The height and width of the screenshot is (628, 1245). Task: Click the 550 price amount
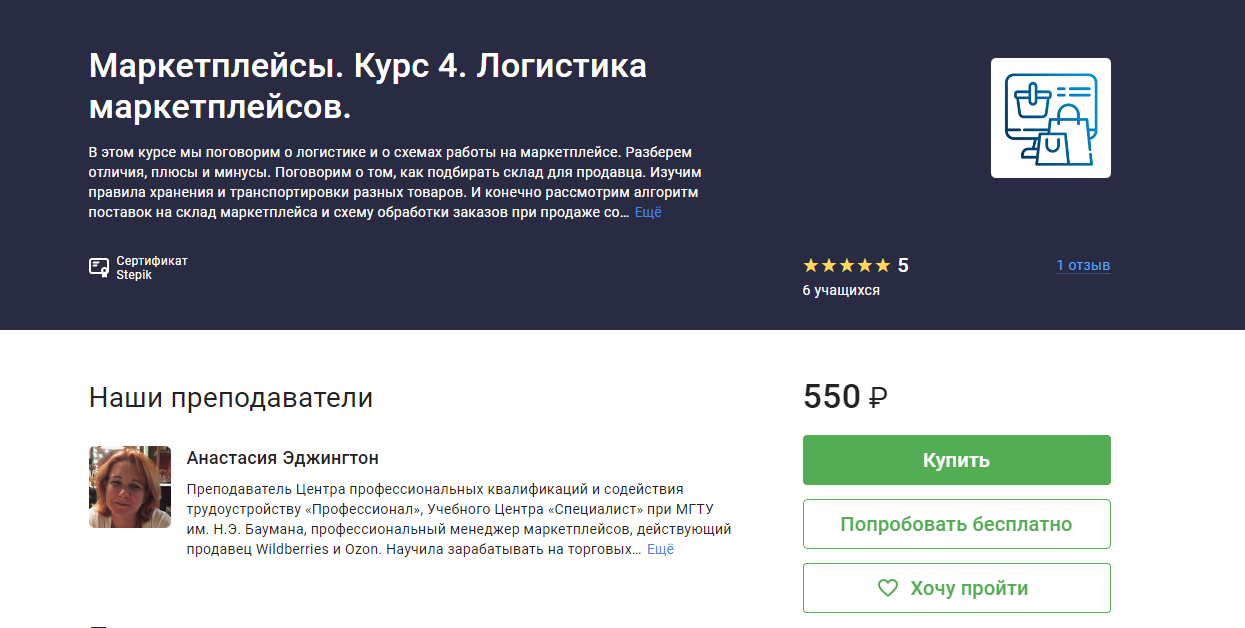[x=831, y=397]
